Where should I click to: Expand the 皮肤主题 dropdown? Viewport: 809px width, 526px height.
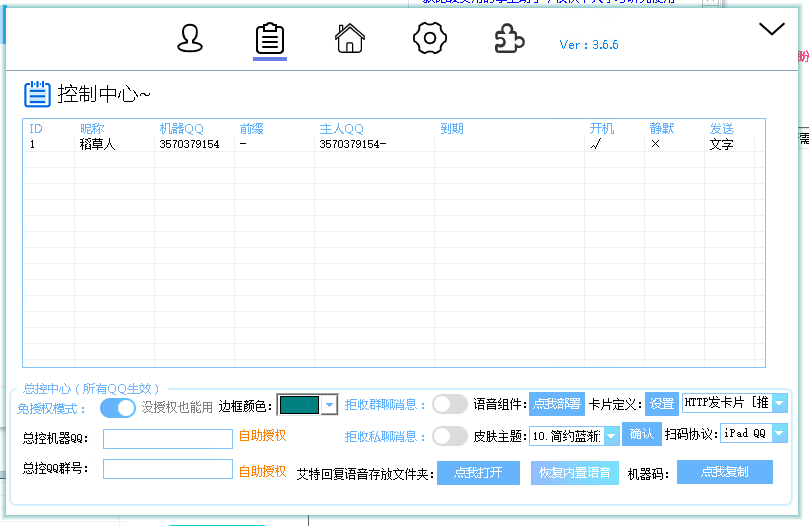[611, 436]
